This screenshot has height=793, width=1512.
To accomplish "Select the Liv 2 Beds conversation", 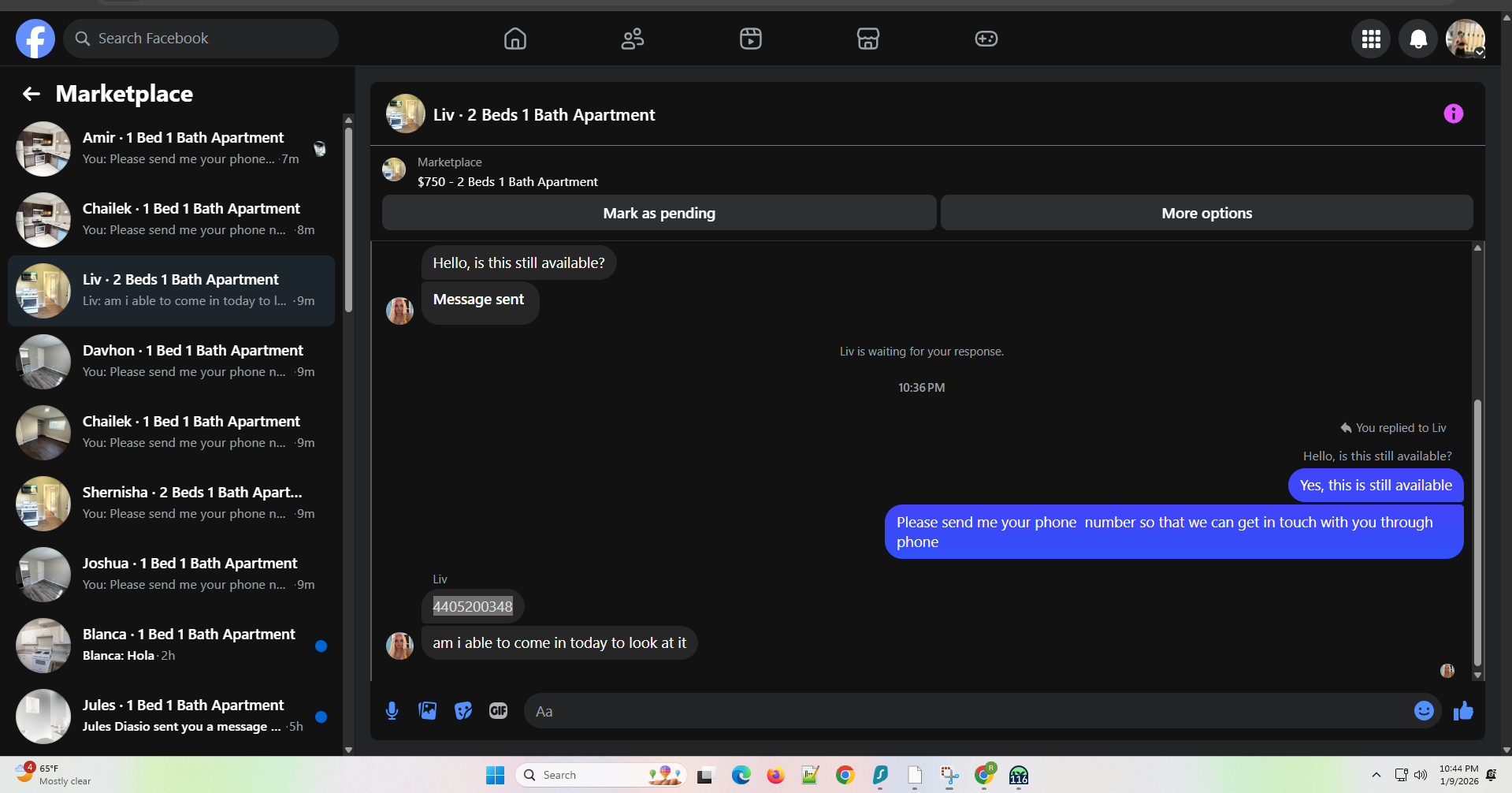I will [171, 291].
